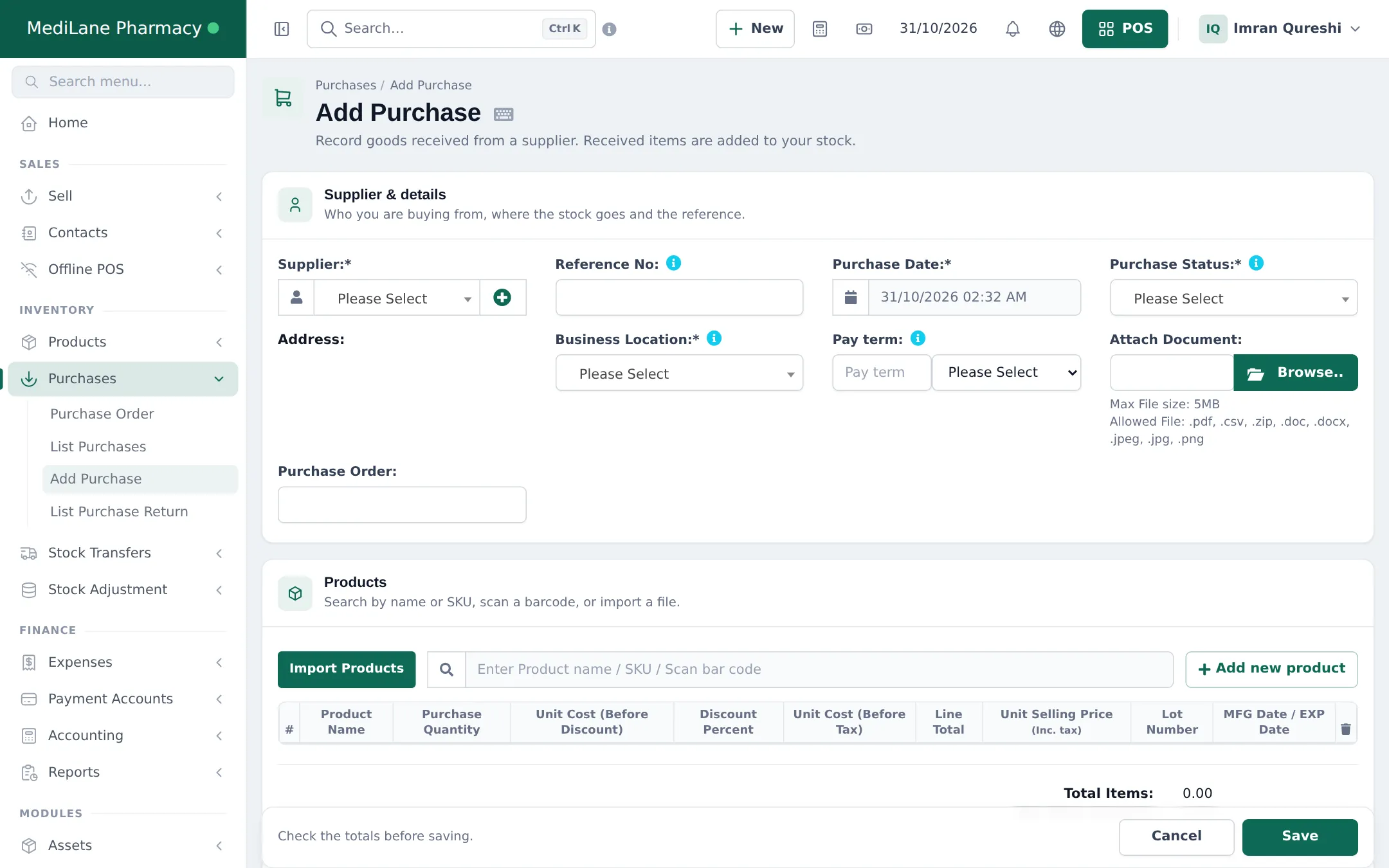Screen dimensions: 1389x868
Task: Focus the product name / SKU search field
Action: coord(819,669)
